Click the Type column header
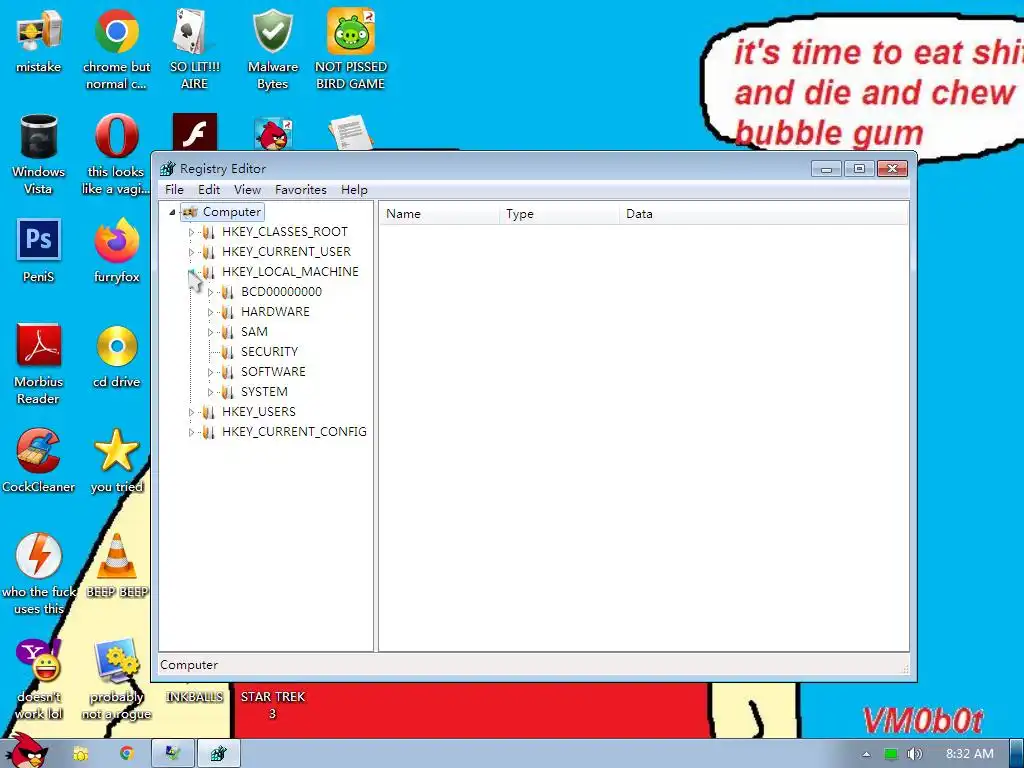Viewport: 1024px width, 768px height. [x=559, y=214]
